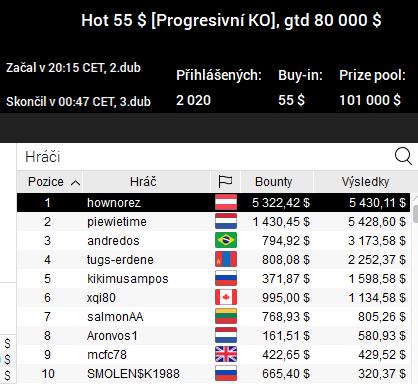Select player piewietime in second place

point(213,222)
